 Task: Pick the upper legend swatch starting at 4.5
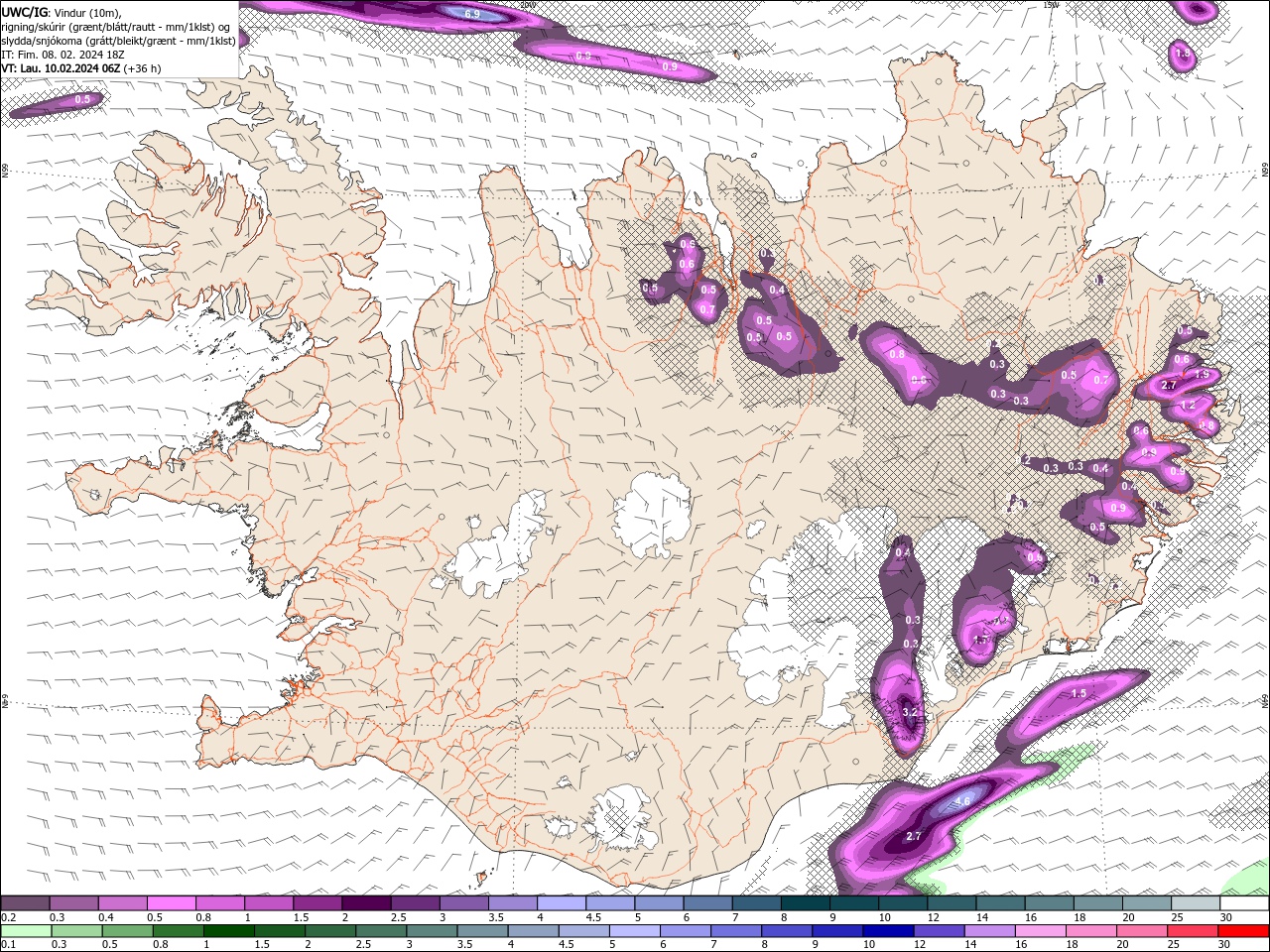click(609, 903)
